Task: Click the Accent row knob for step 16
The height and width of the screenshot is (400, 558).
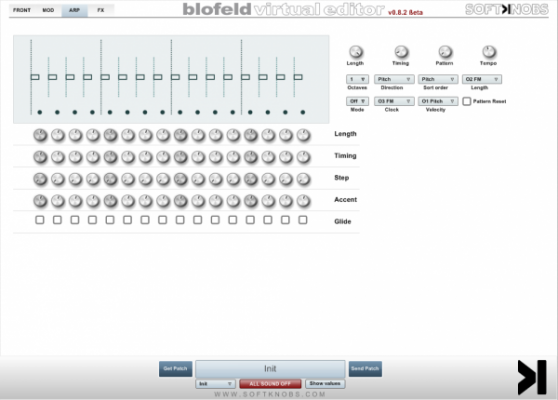Action: (x=304, y=201)
